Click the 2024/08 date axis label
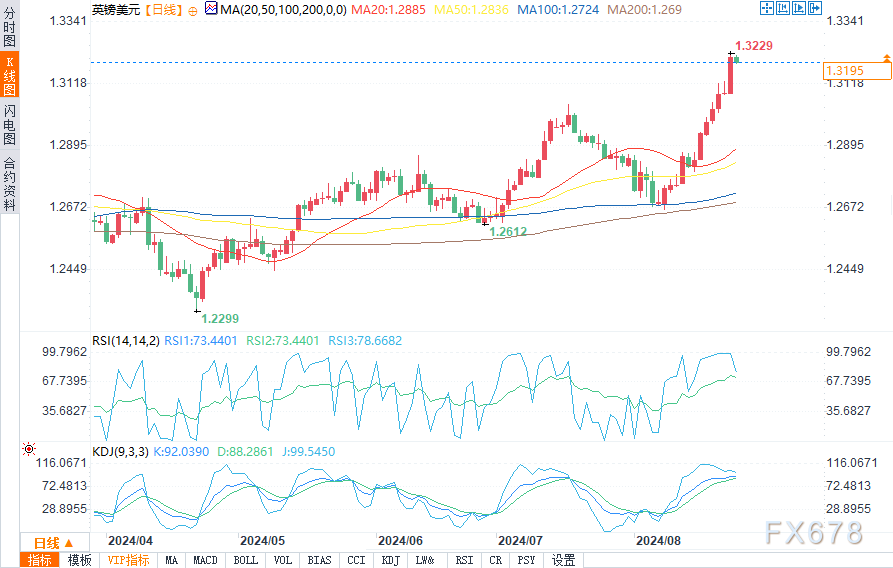Screen dimensions: 893x568 (x=658, y=541)
